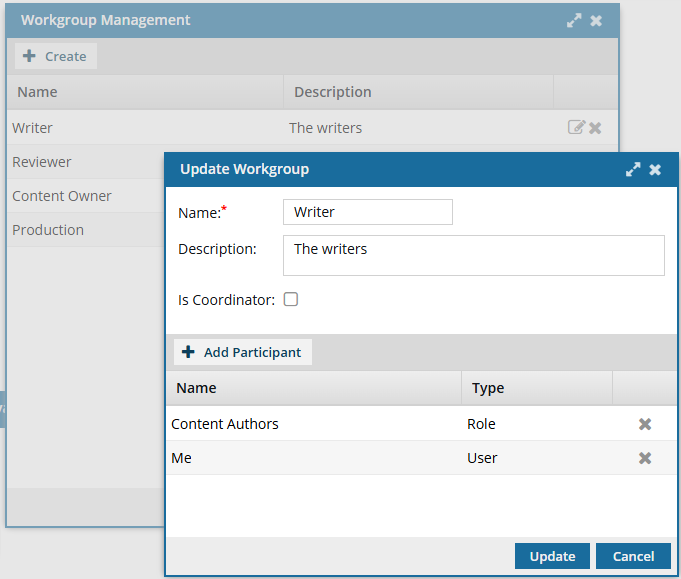Image resolution: width=681 pixels, height=579 pixels.
Task: Remove the Me user participant
Action: [x=645, y=458]
